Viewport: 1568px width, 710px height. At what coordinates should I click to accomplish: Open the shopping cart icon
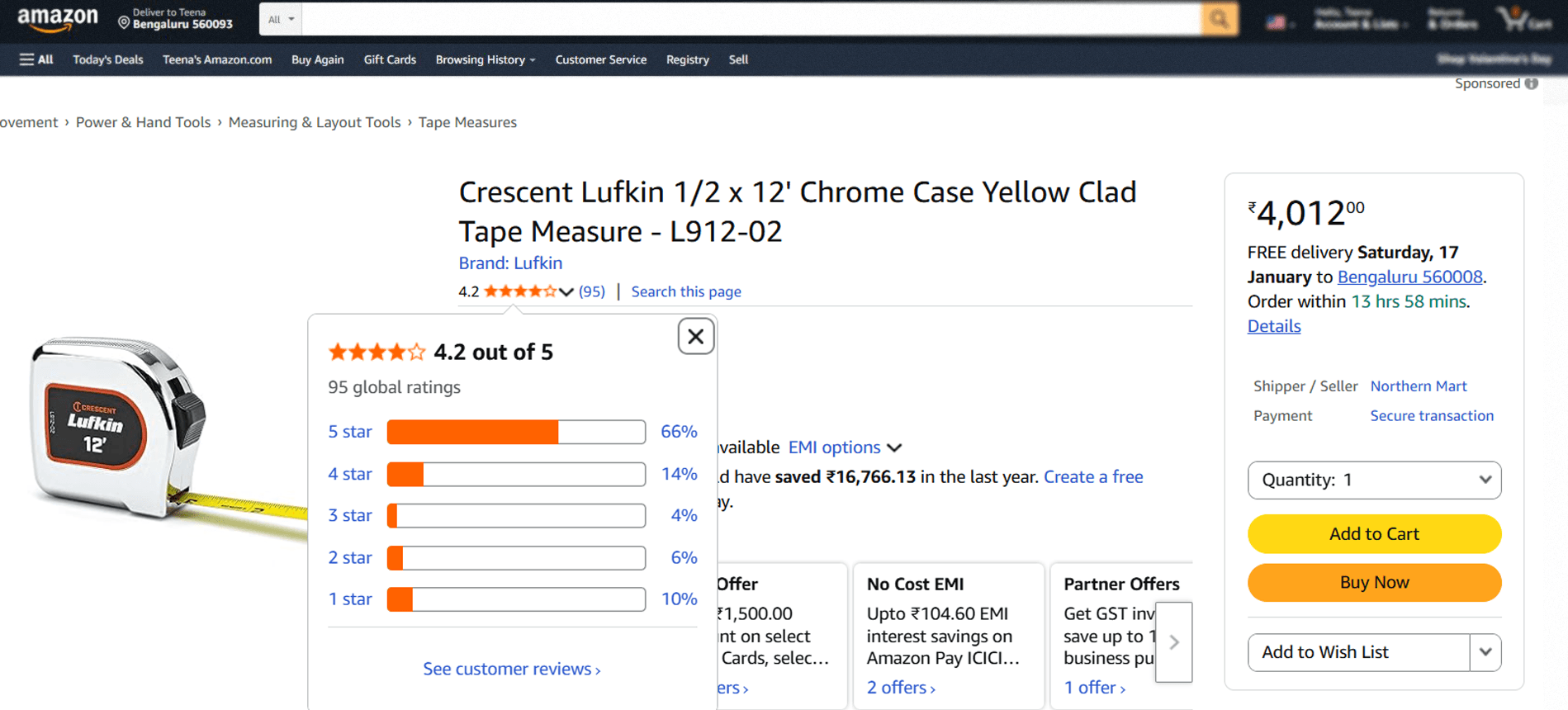tap(1525, 19)
